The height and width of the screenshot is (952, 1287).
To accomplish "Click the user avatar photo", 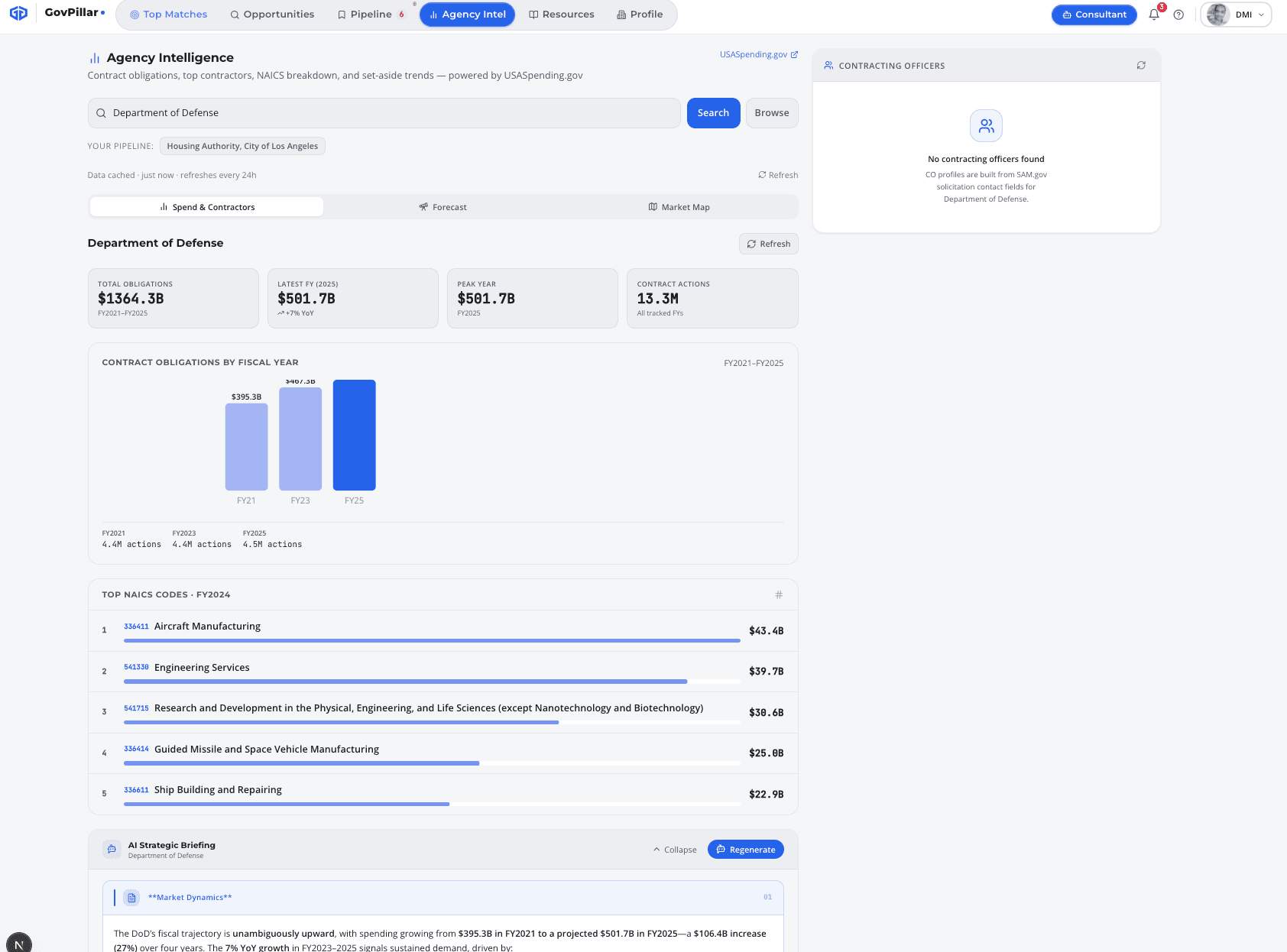I will pos(1217,15).
